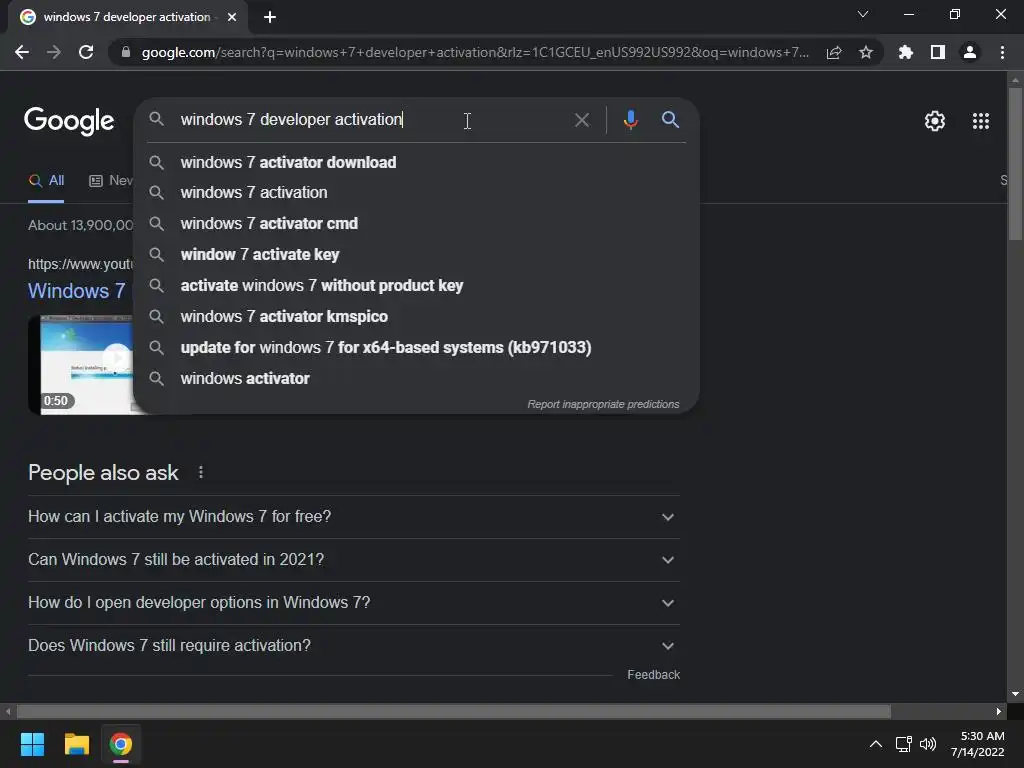The width and height of the screenshot is (1024, 768).
Task: Open Google quick settings gear
Action: click(x=935, y=121)
